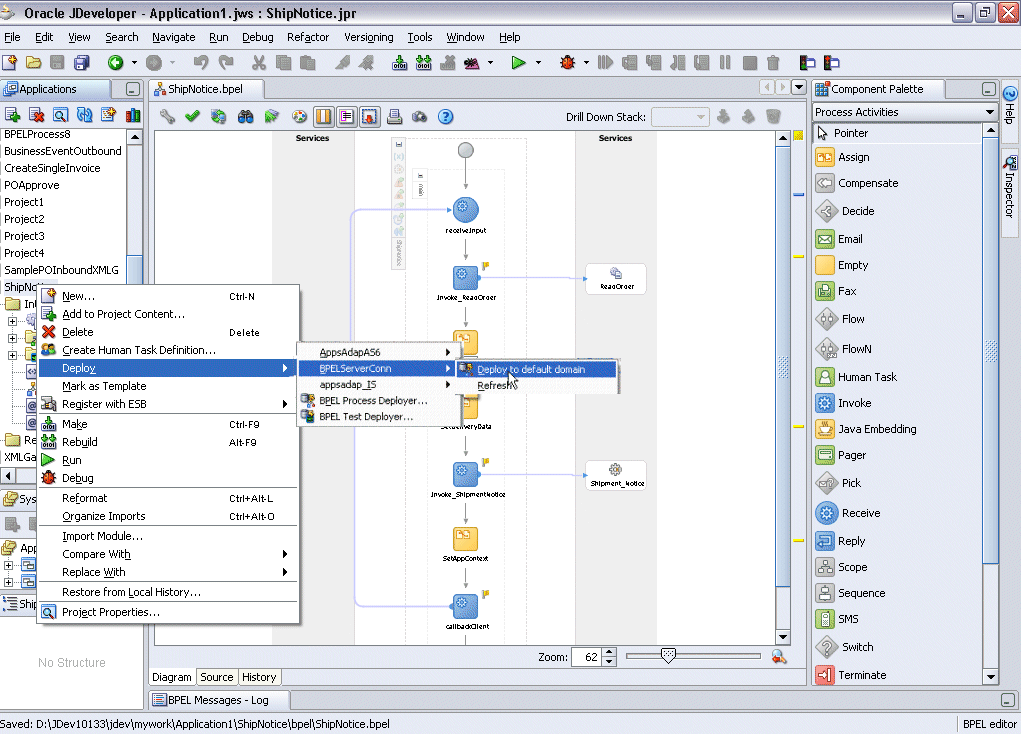Image resolution: width=1021 pixels, height=734 pixels.
Task: Click the Zoom value field showing 62
Action: point(587,657)
